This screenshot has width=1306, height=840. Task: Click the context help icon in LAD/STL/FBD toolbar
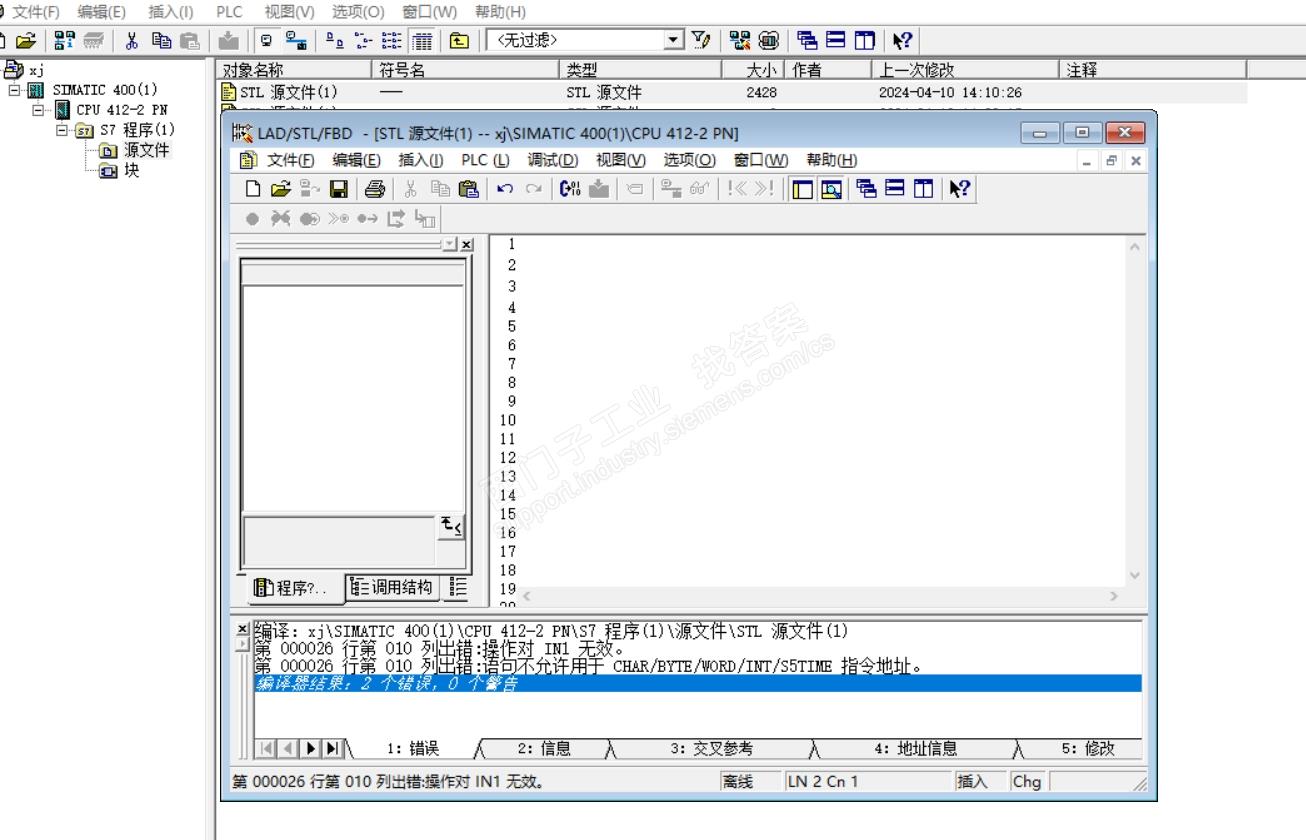click(960, 188)
